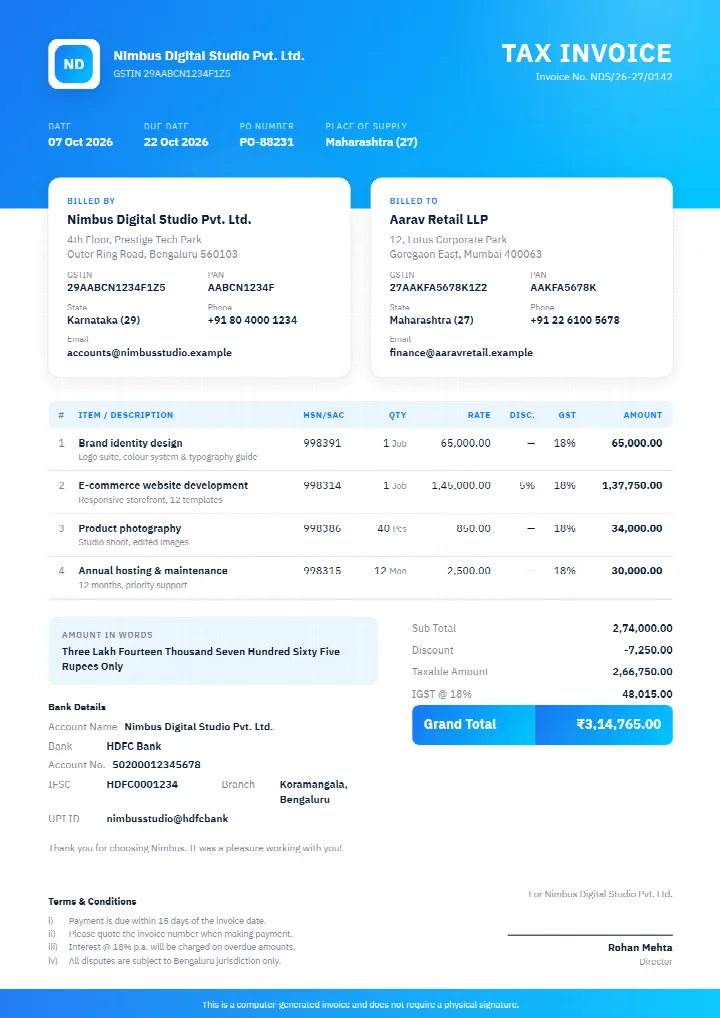The width and height of the screenshot is (720, 1018).
Task: Click Taxable Amount 2,66,750.00
Action: pos(643,671)
